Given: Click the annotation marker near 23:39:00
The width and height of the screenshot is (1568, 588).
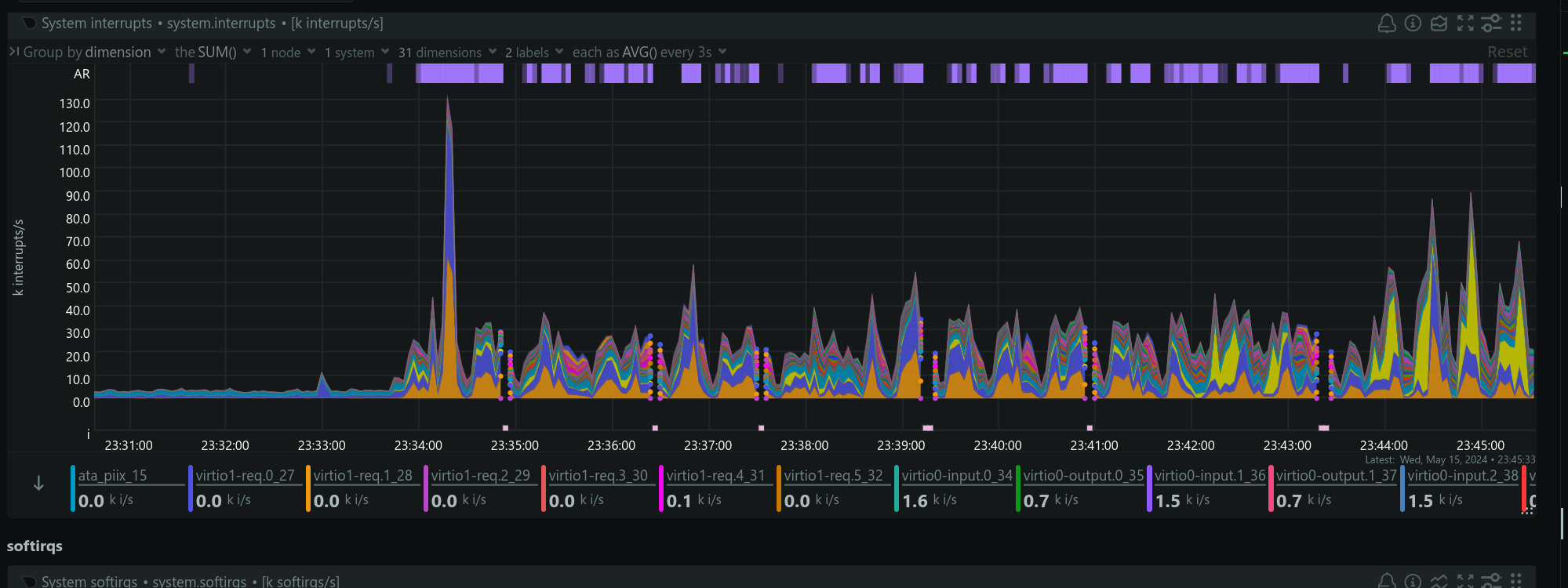Looking at the screenshot, I should pyautogui.click(x=928, y=428).
